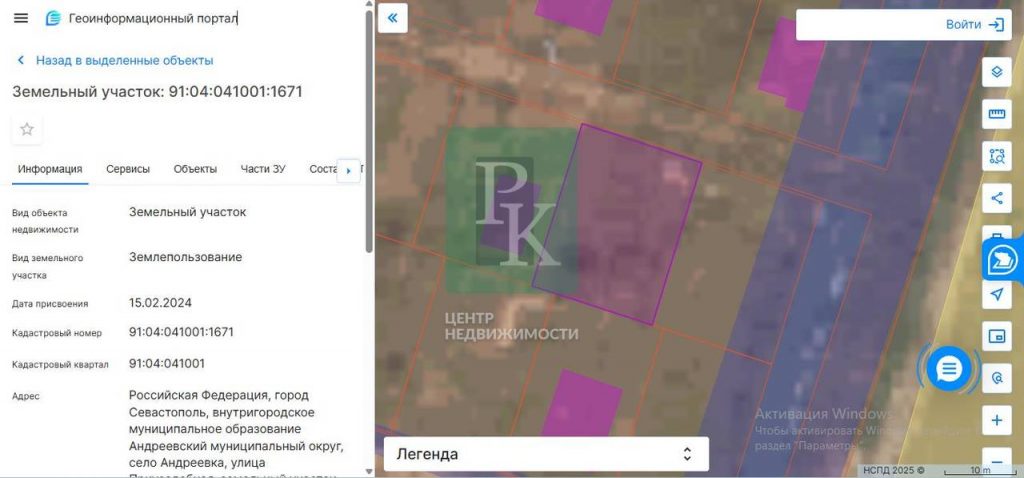The width and height of the screenshot is (1024, 478).
Task: Zoom in the map with plus button
Action: pos(996,420)
